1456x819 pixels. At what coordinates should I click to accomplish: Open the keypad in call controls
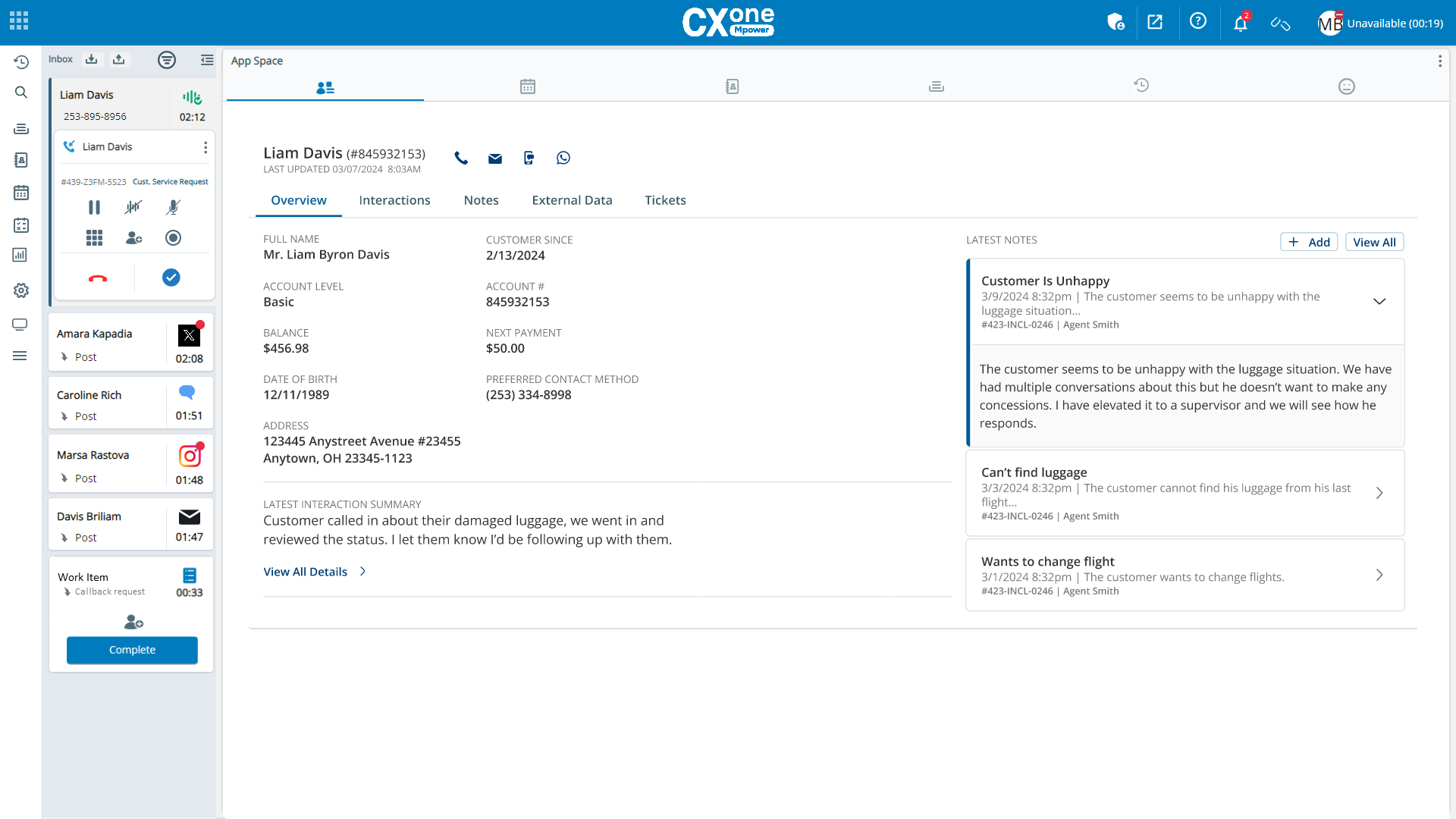click(x=94, y=238)
